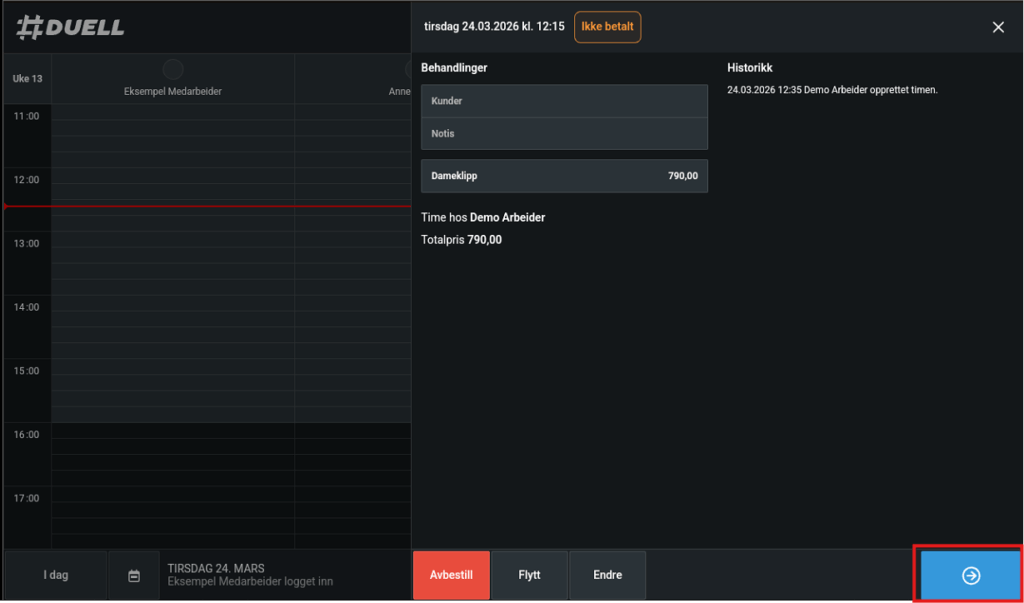Click the Endre button
This screenshot has height=603, width=1024.
[x=607, y=575]
